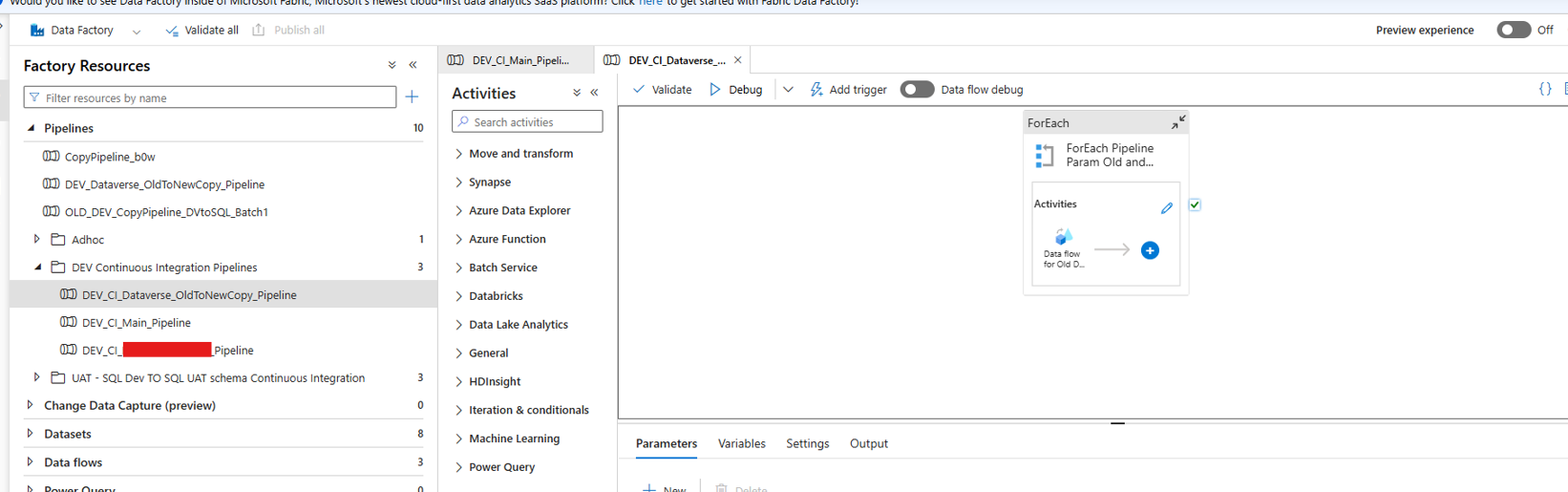Expand the Data flows section
This screenshot has width=1568, height=492.
tap(31, 462)
